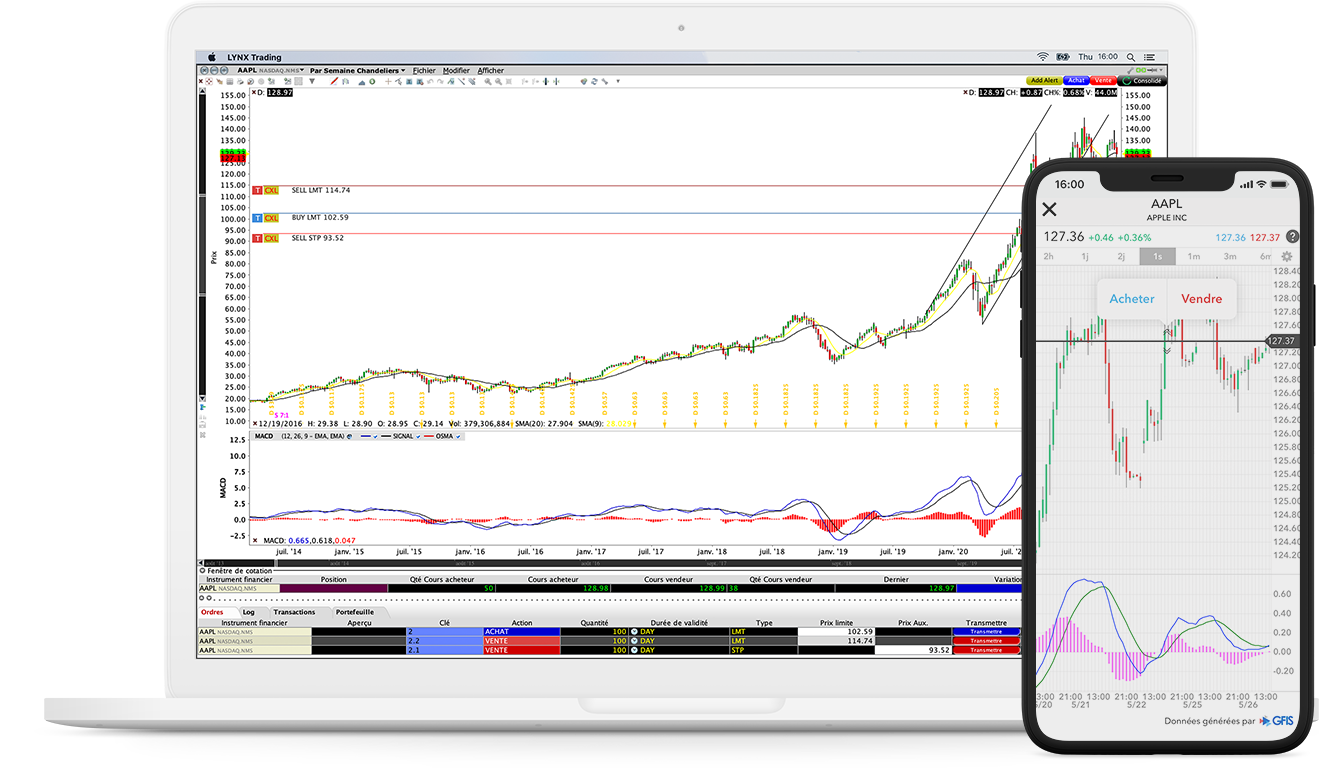Open the DAY validity dropdown in ACHAT row

(x=633, y=632)
